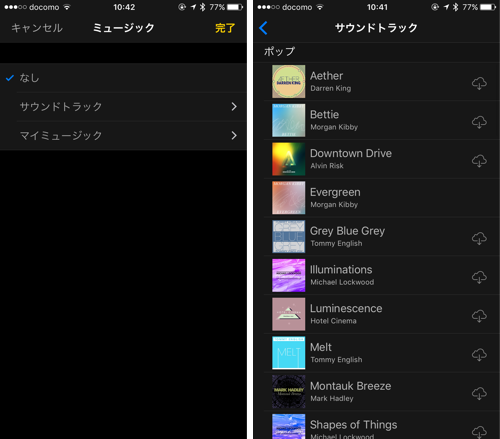Download Bettie using its cloud icon
This screenshot has width=500, height=439.
[x=479, y=122]
